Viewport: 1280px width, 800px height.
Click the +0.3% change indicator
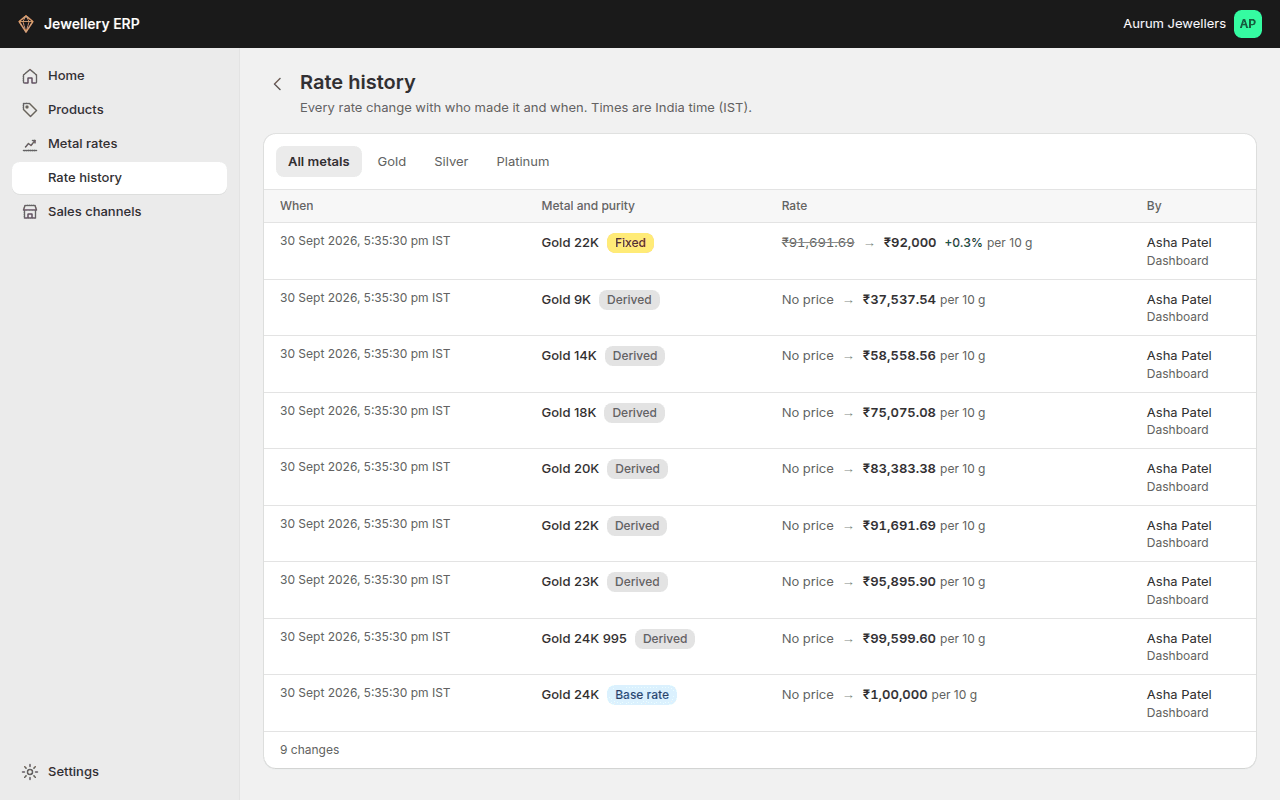[964, 243]
